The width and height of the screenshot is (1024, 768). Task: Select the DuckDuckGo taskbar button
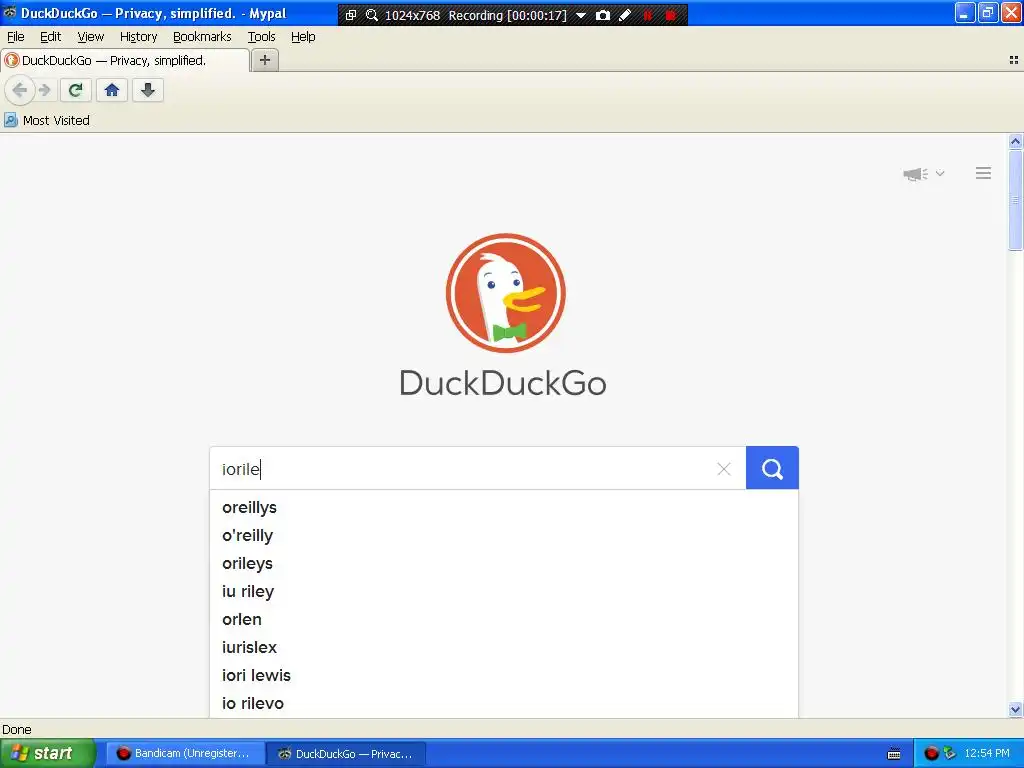(346, 754)
